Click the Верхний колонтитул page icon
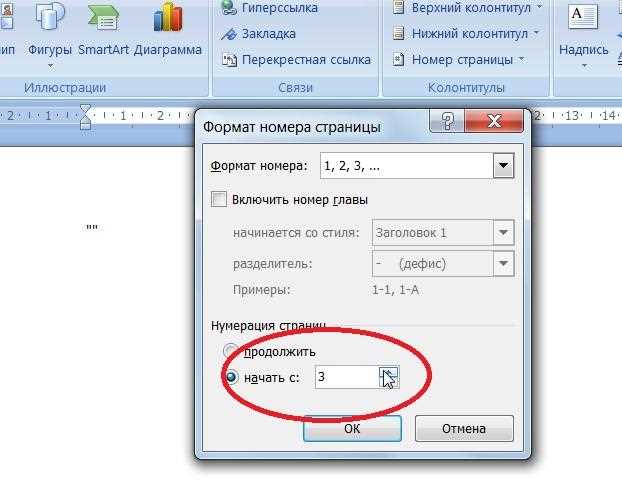The height and width of the screenshot is (500, 622). coord(398,8)
